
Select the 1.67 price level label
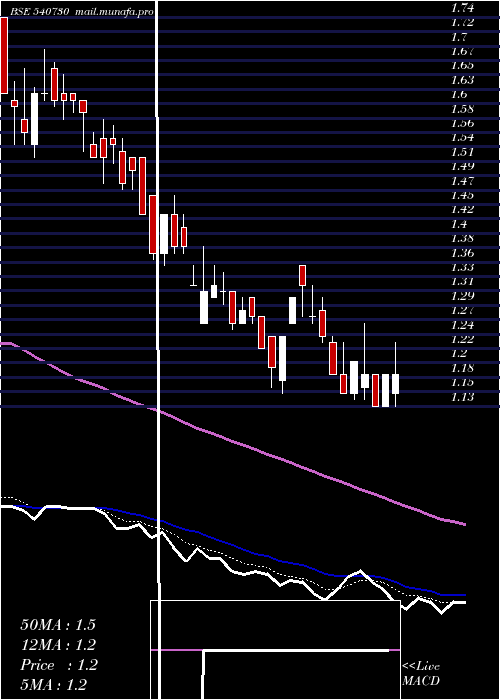(x=462, y=51)
